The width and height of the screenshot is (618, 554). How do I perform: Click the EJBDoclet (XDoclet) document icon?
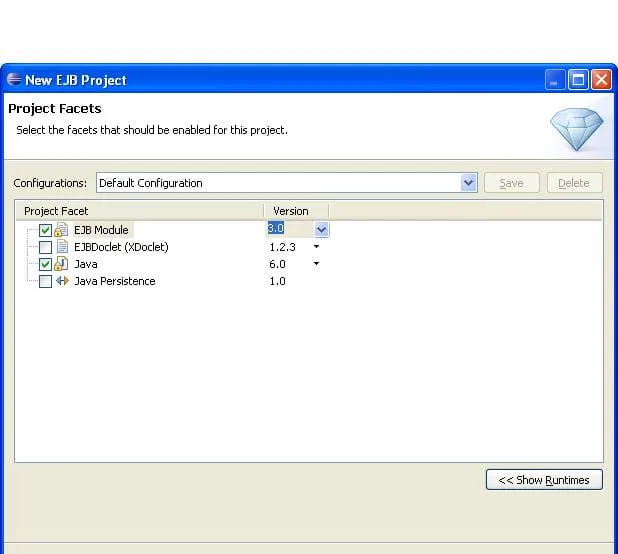point(61,247)
